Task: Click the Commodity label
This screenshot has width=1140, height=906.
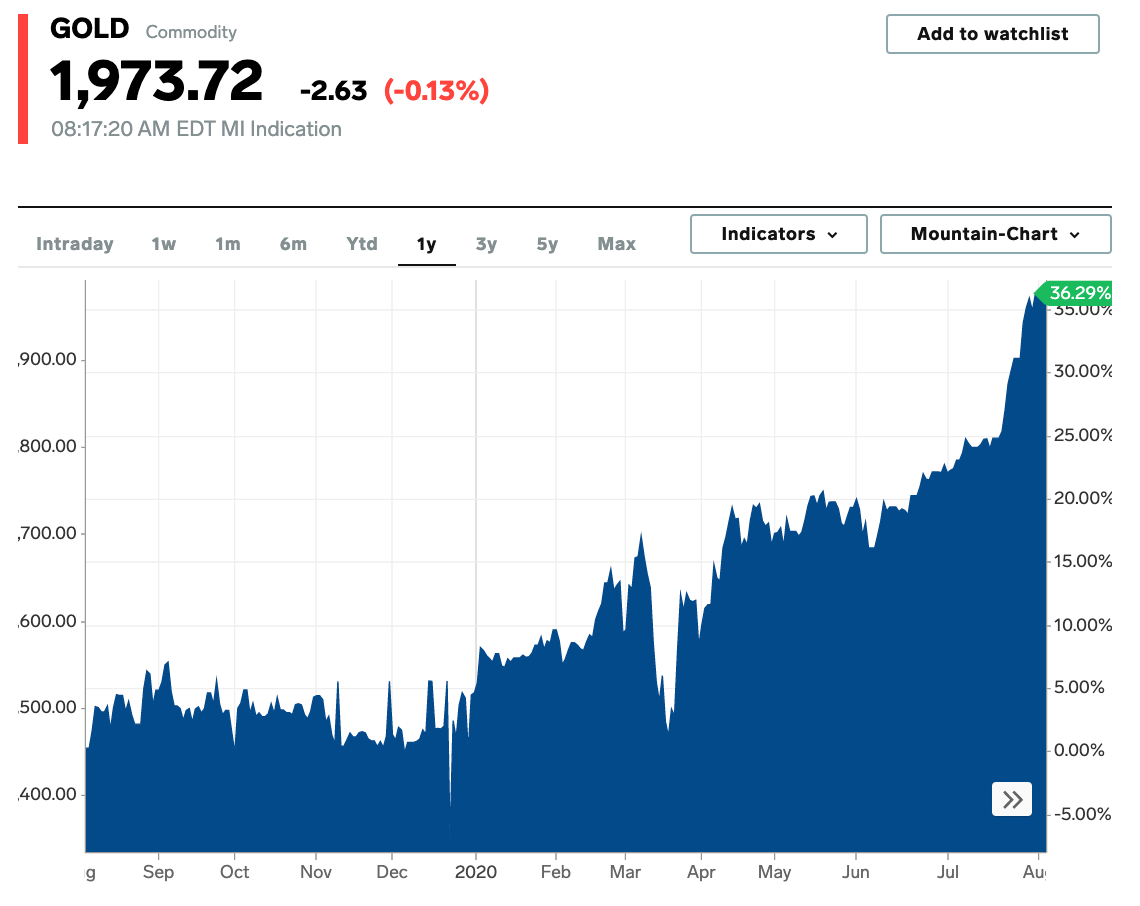Action: click(191, 32)
